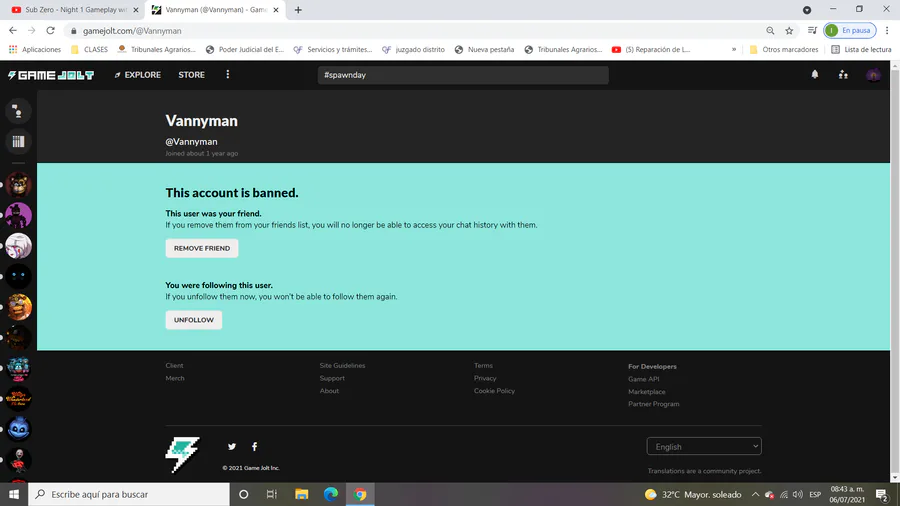
Task: Click the Unfollow button
Action: coord(194,320)
